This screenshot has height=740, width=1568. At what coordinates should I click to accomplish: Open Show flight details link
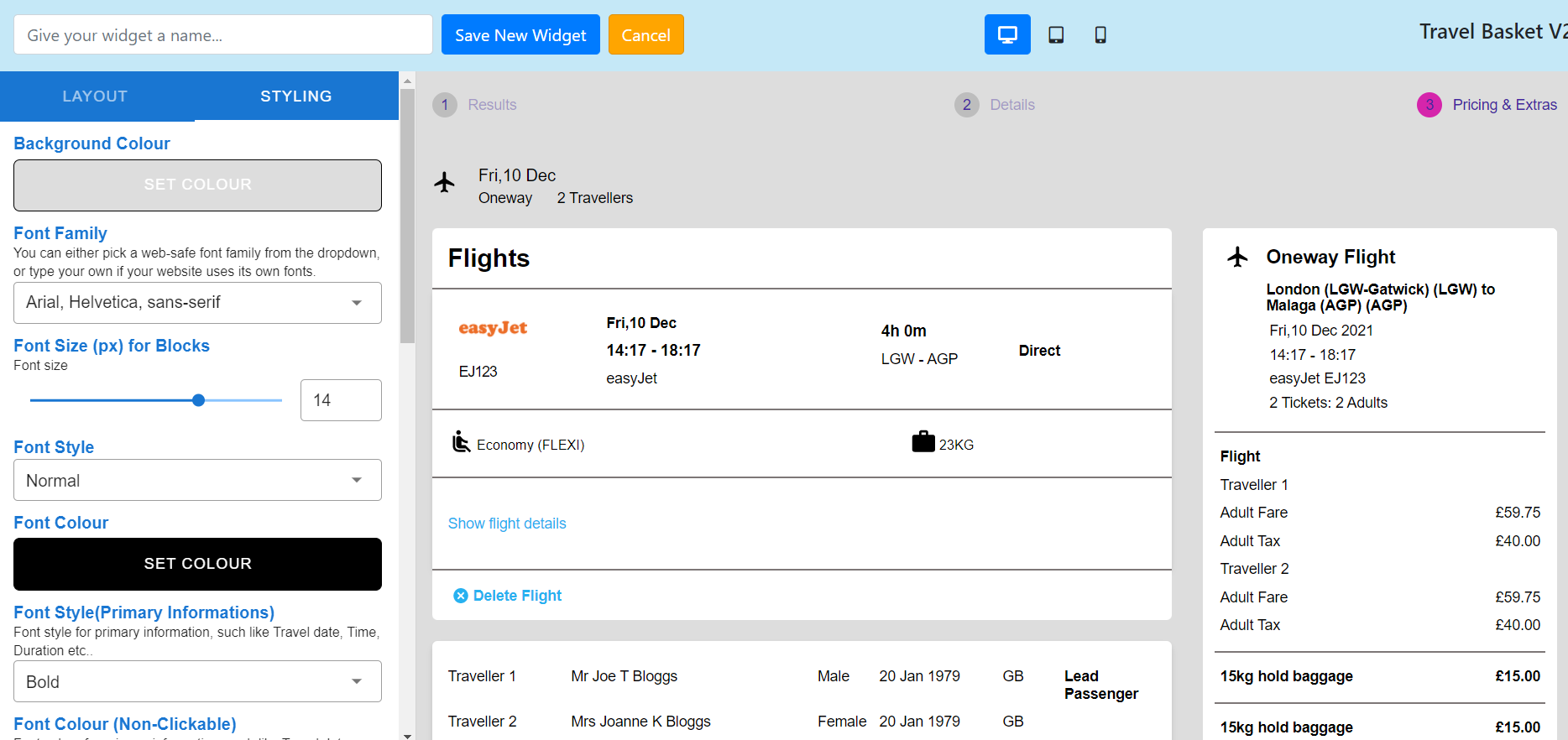[x=507, y=524]
